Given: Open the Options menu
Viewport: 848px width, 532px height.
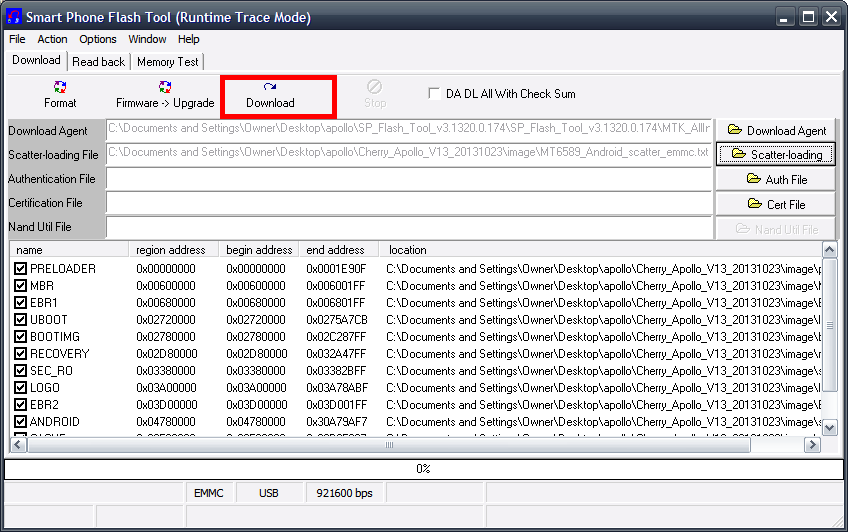Looking at the screenshot, I should tap(98, 39).
